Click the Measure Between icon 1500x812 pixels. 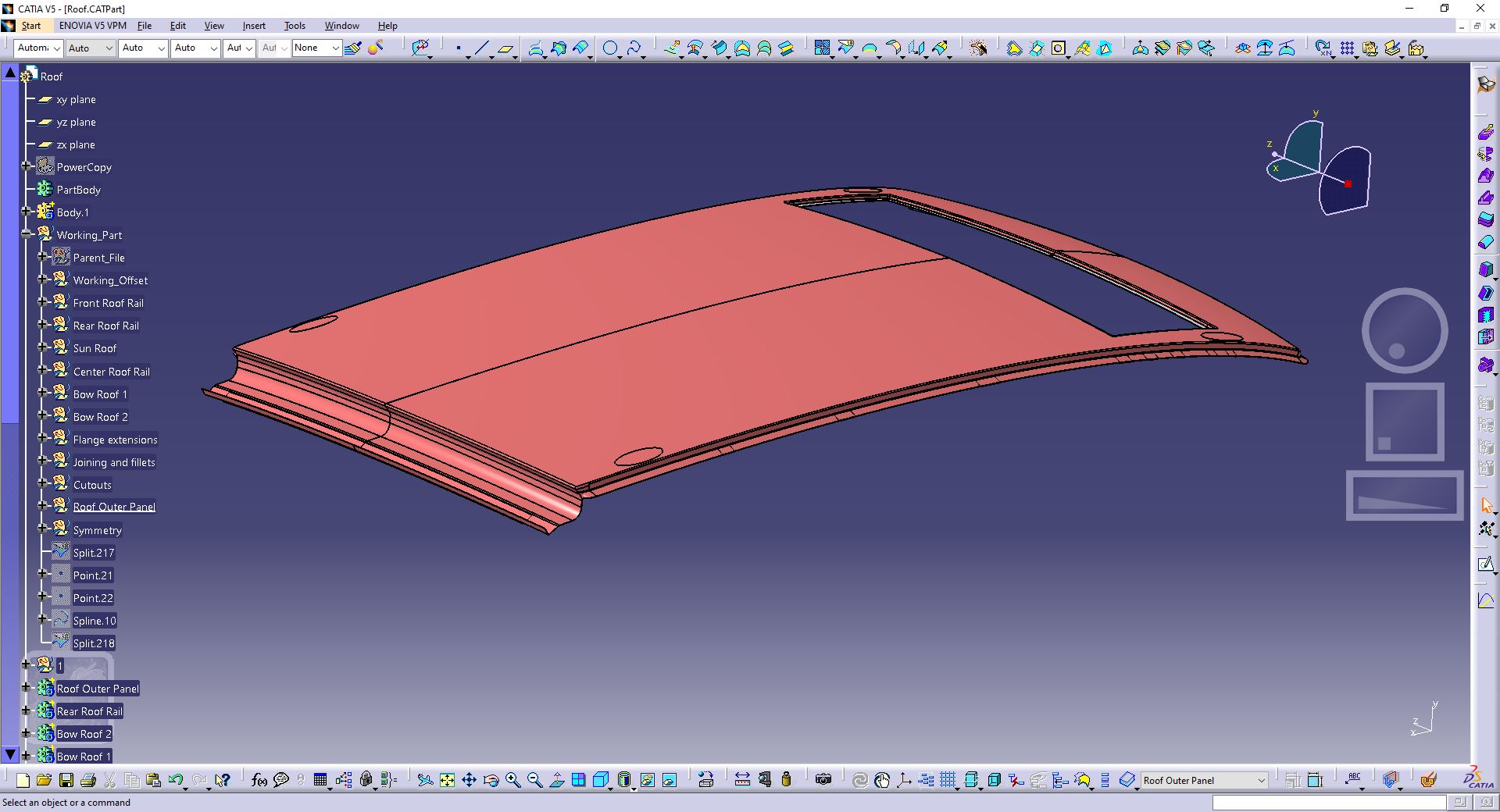pyautogui.click(x=742, y=780)
